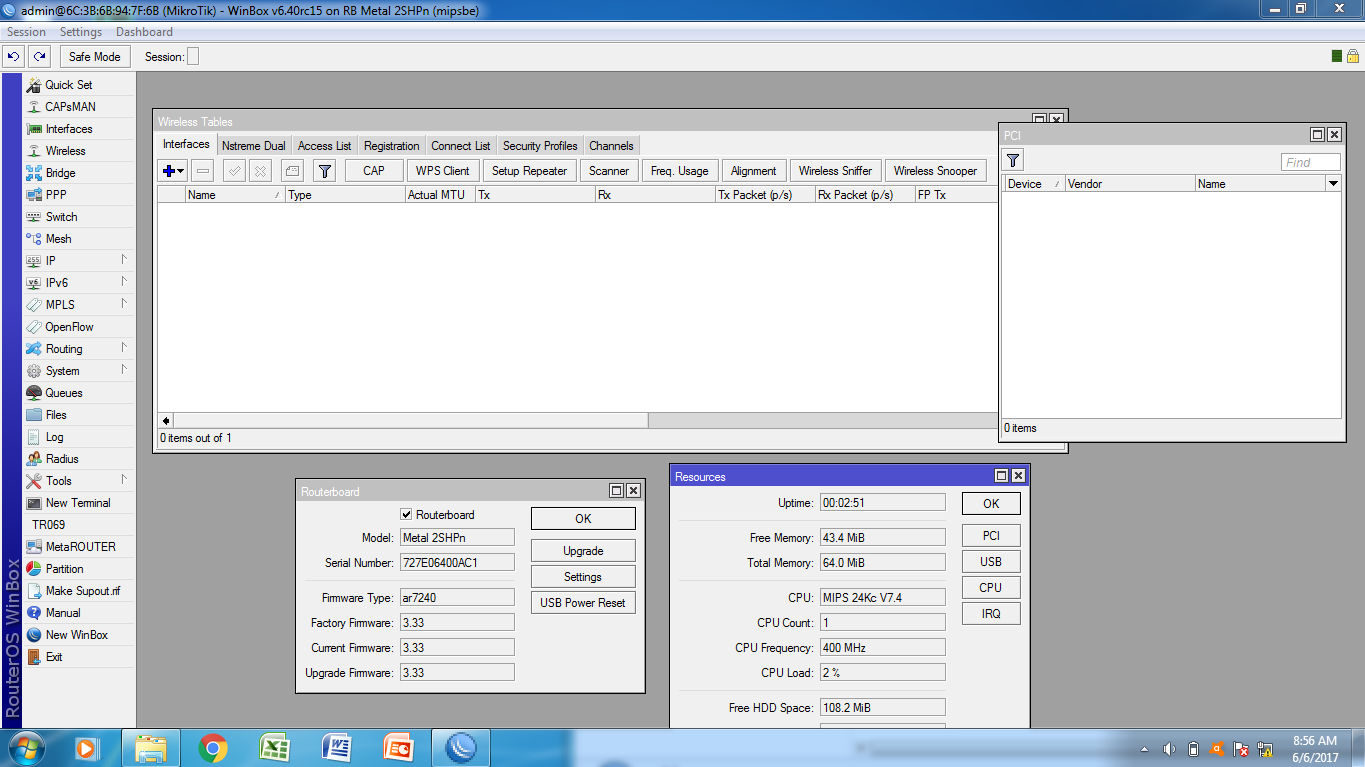Launch New Terminal from the sidebar
1365x767 pixels.
tap(79, 503)
